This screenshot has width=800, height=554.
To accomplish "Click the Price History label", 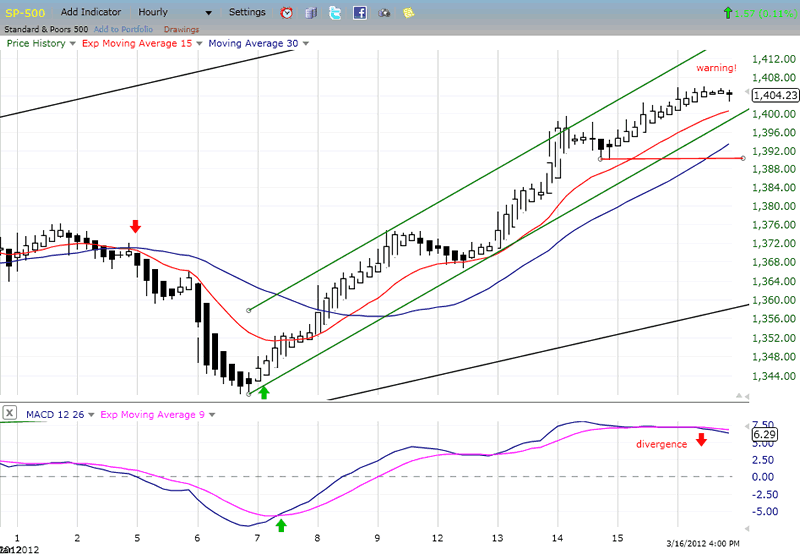I will click(x=36, y=43).
